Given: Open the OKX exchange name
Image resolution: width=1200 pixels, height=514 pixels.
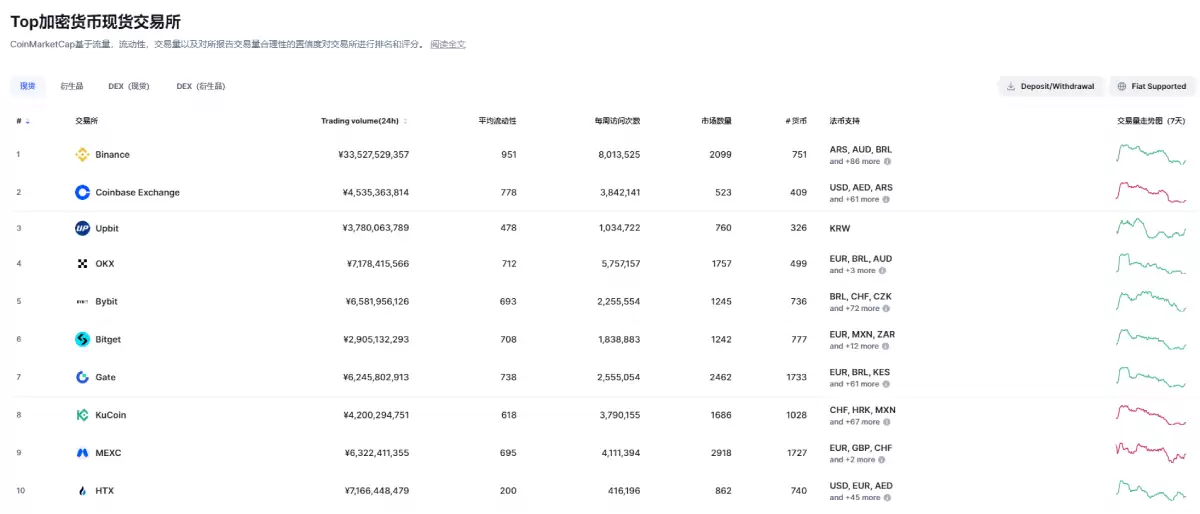Looking at the screenshot, I should (105, 264).
